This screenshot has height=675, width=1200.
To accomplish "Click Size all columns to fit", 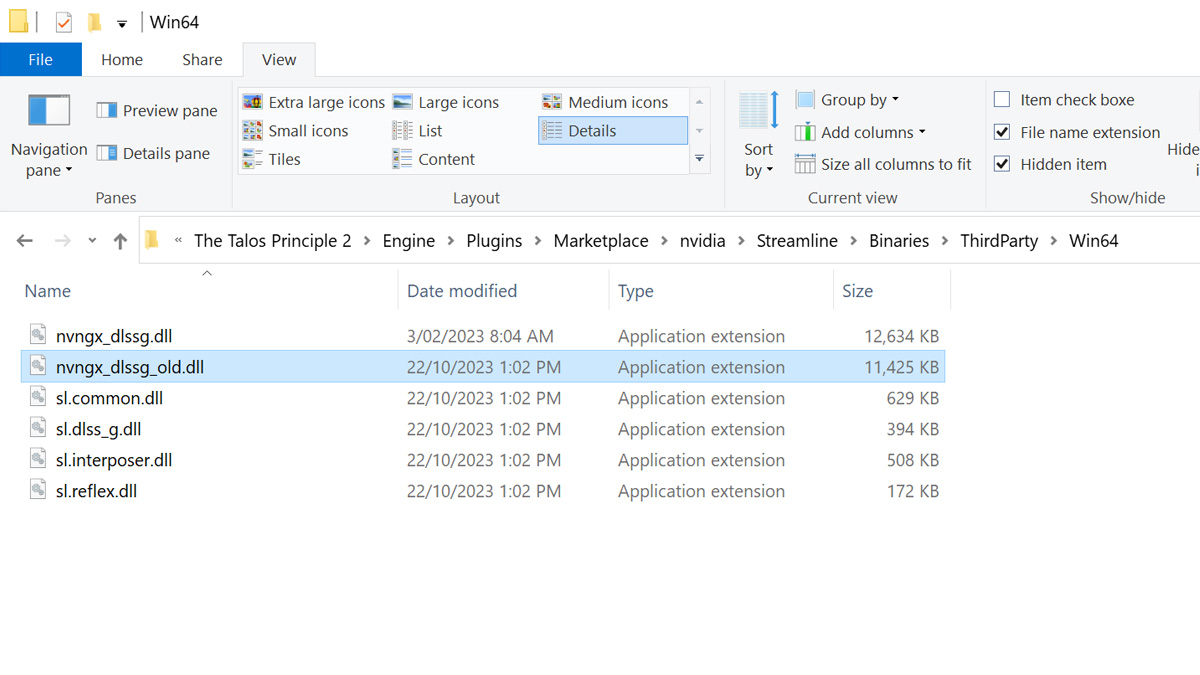I will (x=883, y=164).
